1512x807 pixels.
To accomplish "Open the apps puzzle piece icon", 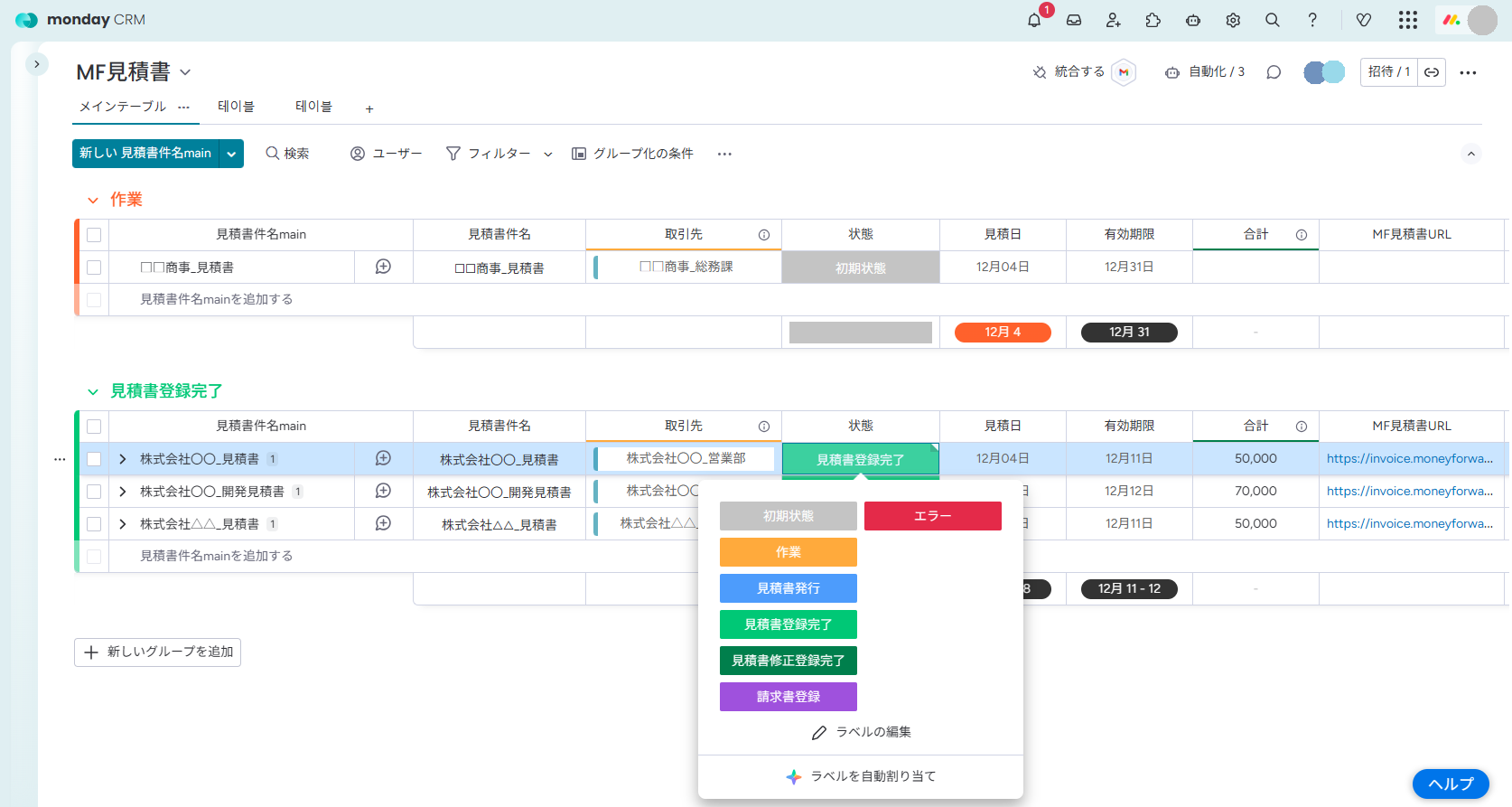I will click(1153, 20).
